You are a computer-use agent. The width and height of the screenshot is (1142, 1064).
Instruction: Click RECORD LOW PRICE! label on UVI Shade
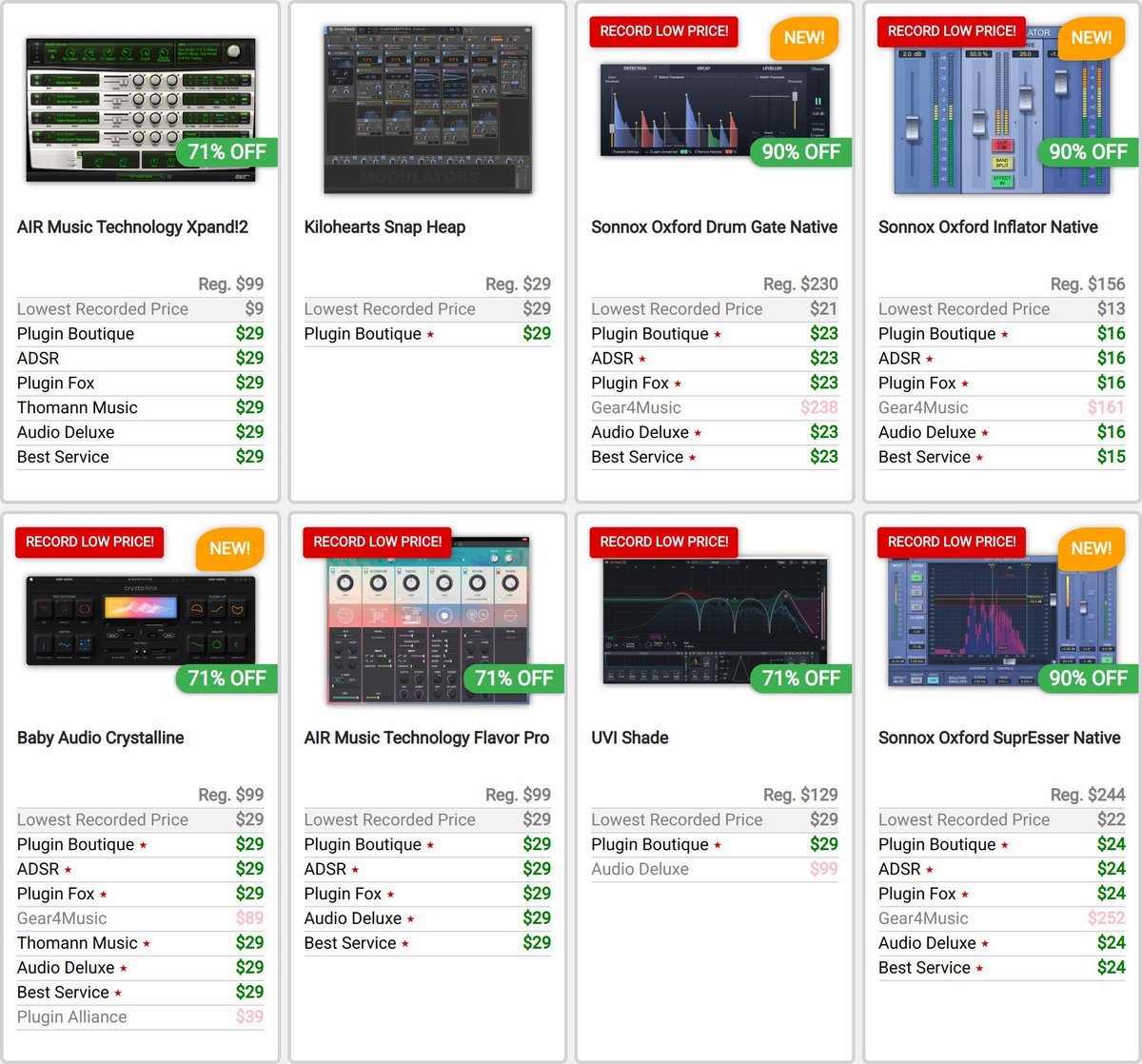tap(663, 542)
